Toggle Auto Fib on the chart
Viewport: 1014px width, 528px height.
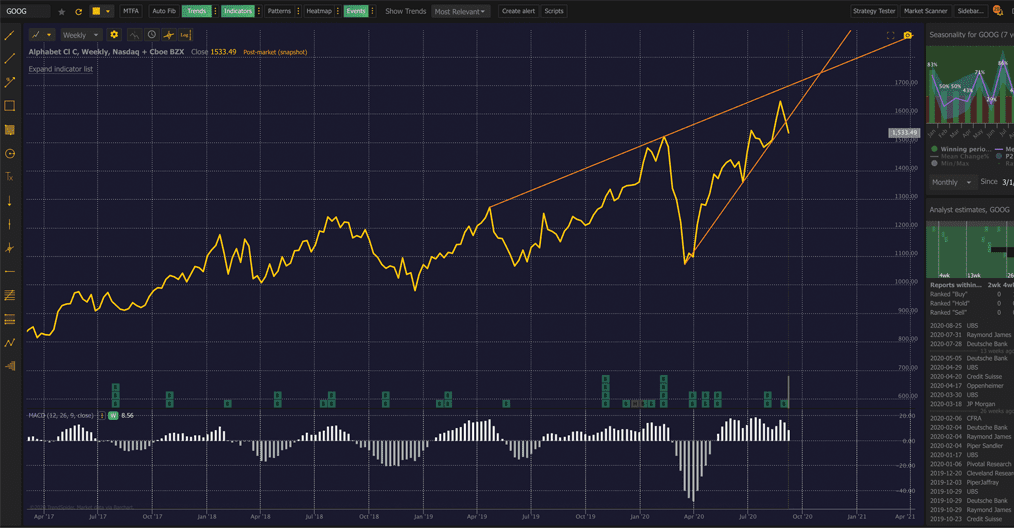tap(164, 11)
